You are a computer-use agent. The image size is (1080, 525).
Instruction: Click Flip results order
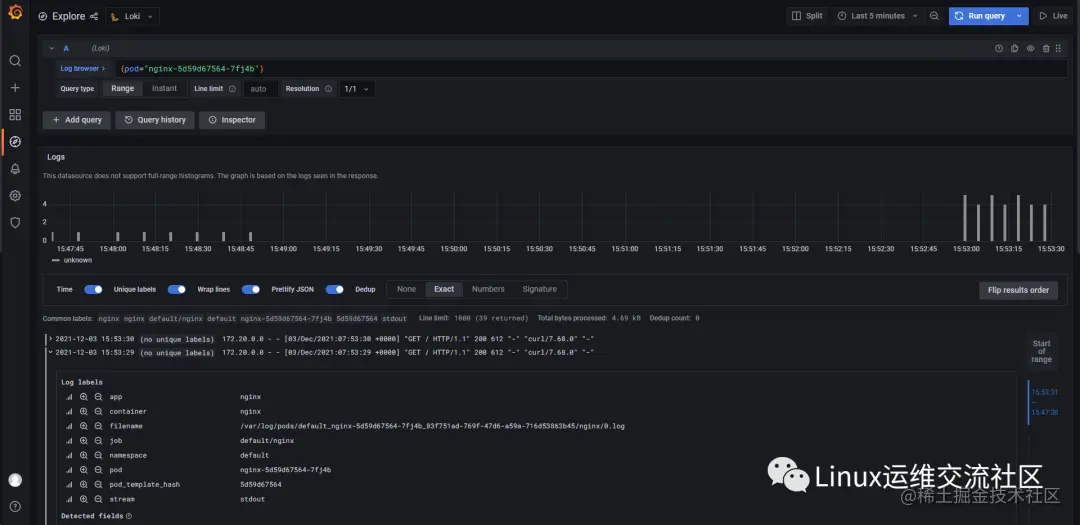[1018, 290]
